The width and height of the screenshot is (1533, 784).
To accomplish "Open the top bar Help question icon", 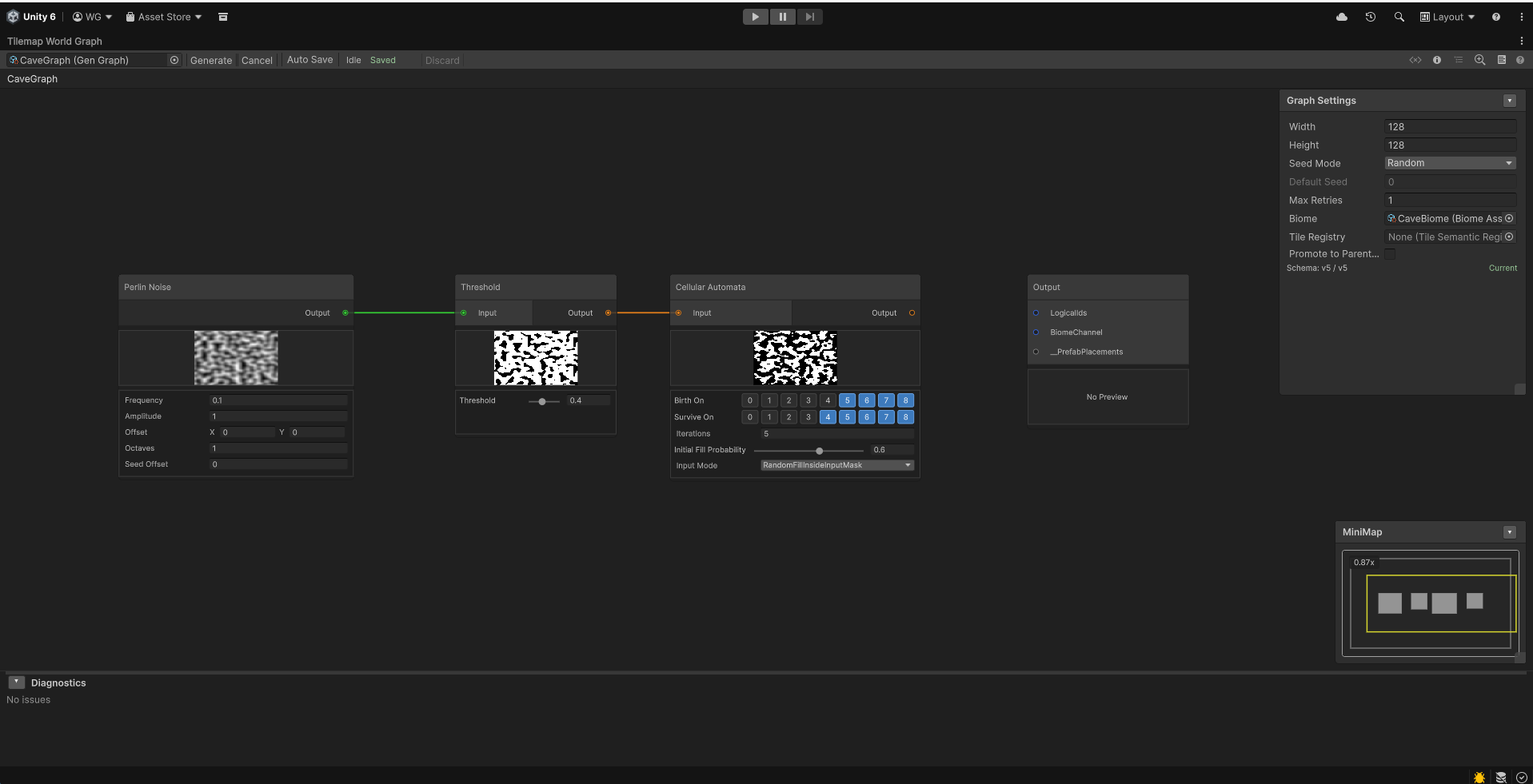I will tap(1495, 17).
